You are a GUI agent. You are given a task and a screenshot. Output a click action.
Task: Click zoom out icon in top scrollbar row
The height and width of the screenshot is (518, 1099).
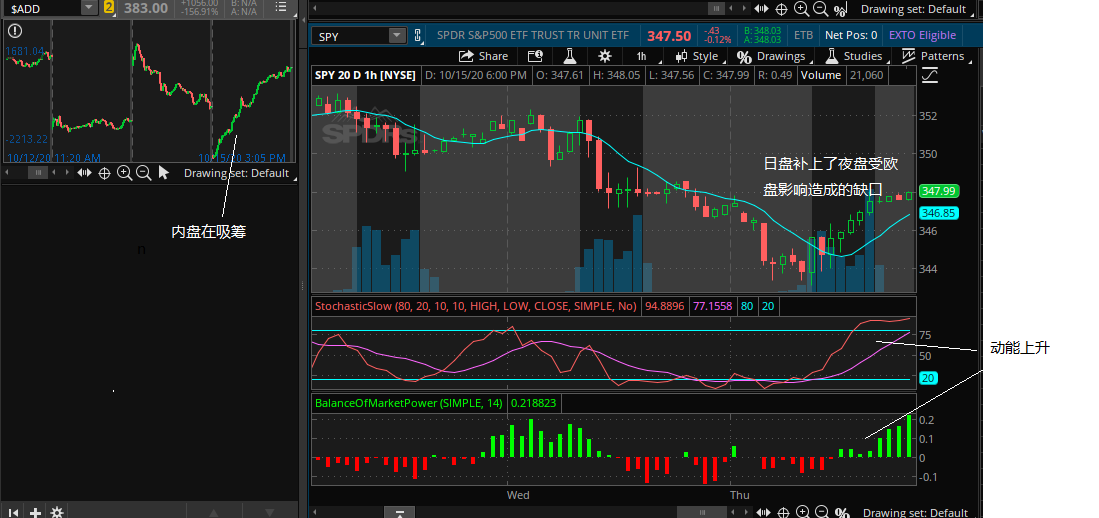[820, 9]
